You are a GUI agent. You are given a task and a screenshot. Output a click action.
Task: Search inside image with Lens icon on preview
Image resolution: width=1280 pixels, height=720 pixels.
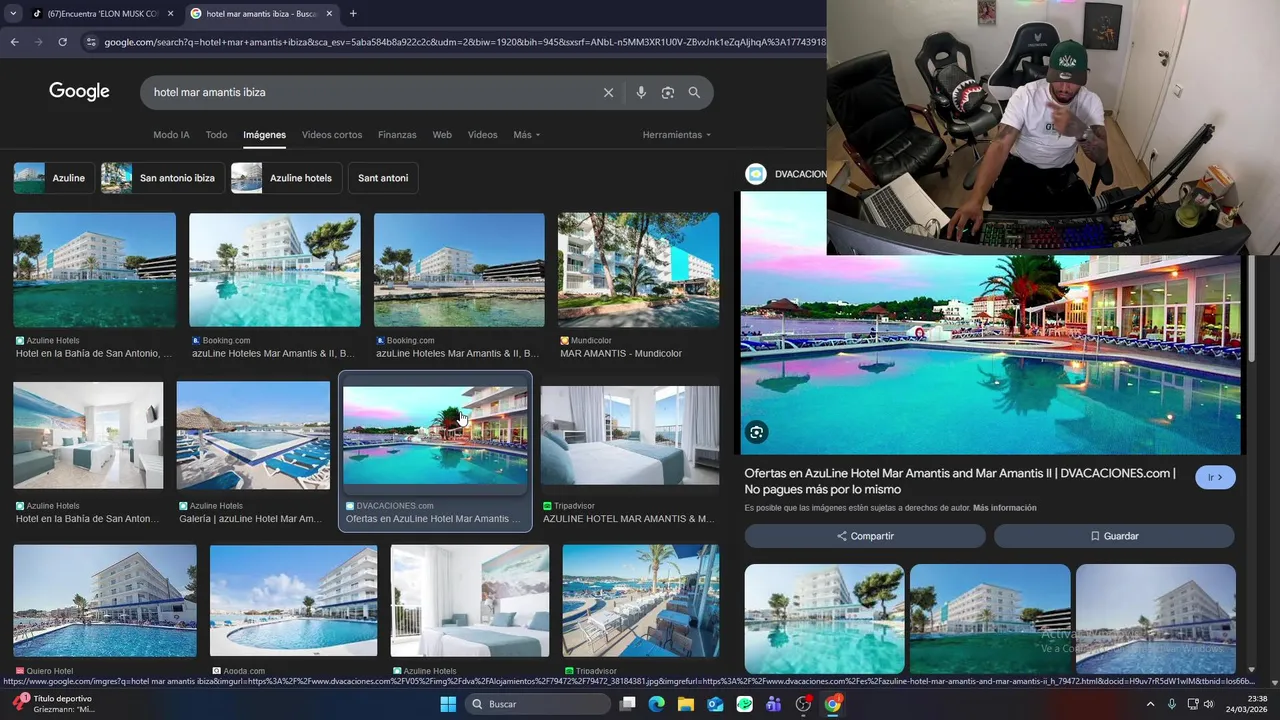click(757, 432)
